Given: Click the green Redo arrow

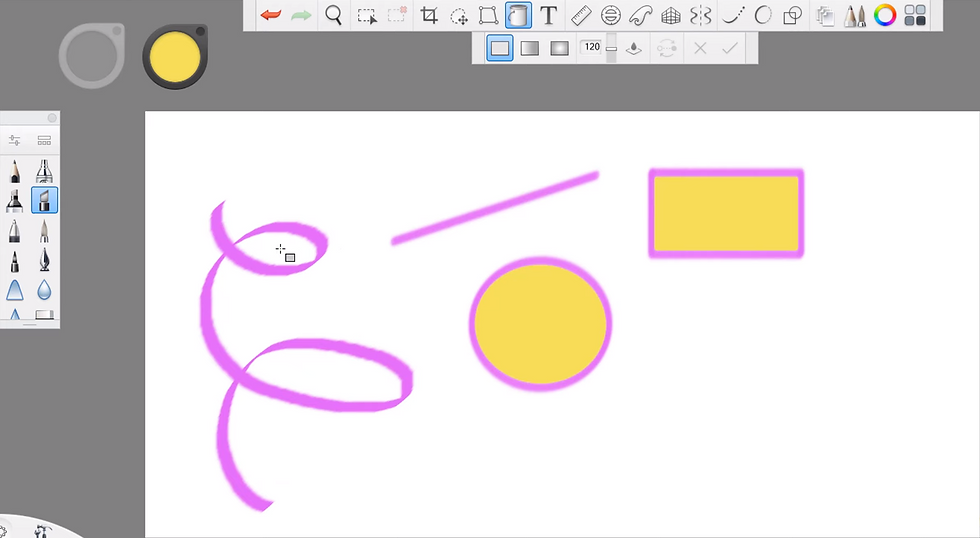Looking at the screenshot, I should (301, 15).
